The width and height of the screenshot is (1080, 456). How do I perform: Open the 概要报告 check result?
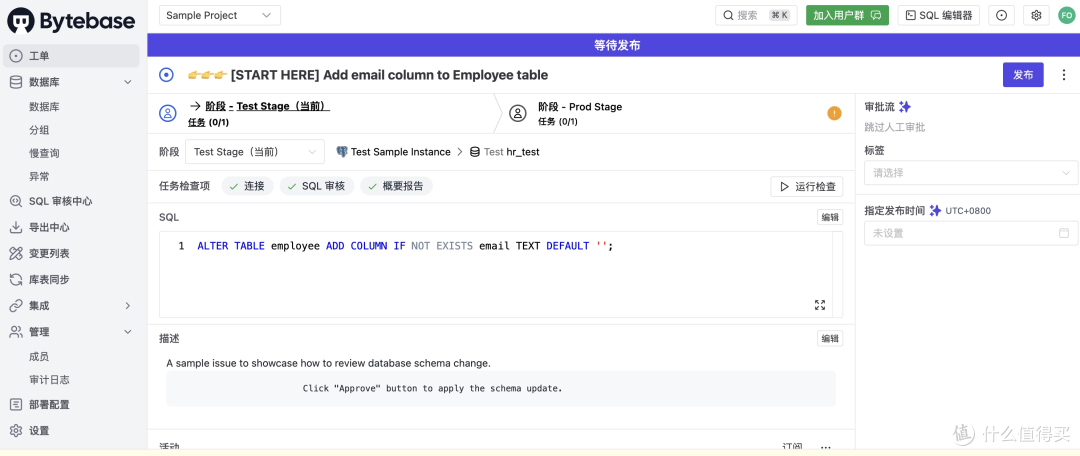point(397,186)
